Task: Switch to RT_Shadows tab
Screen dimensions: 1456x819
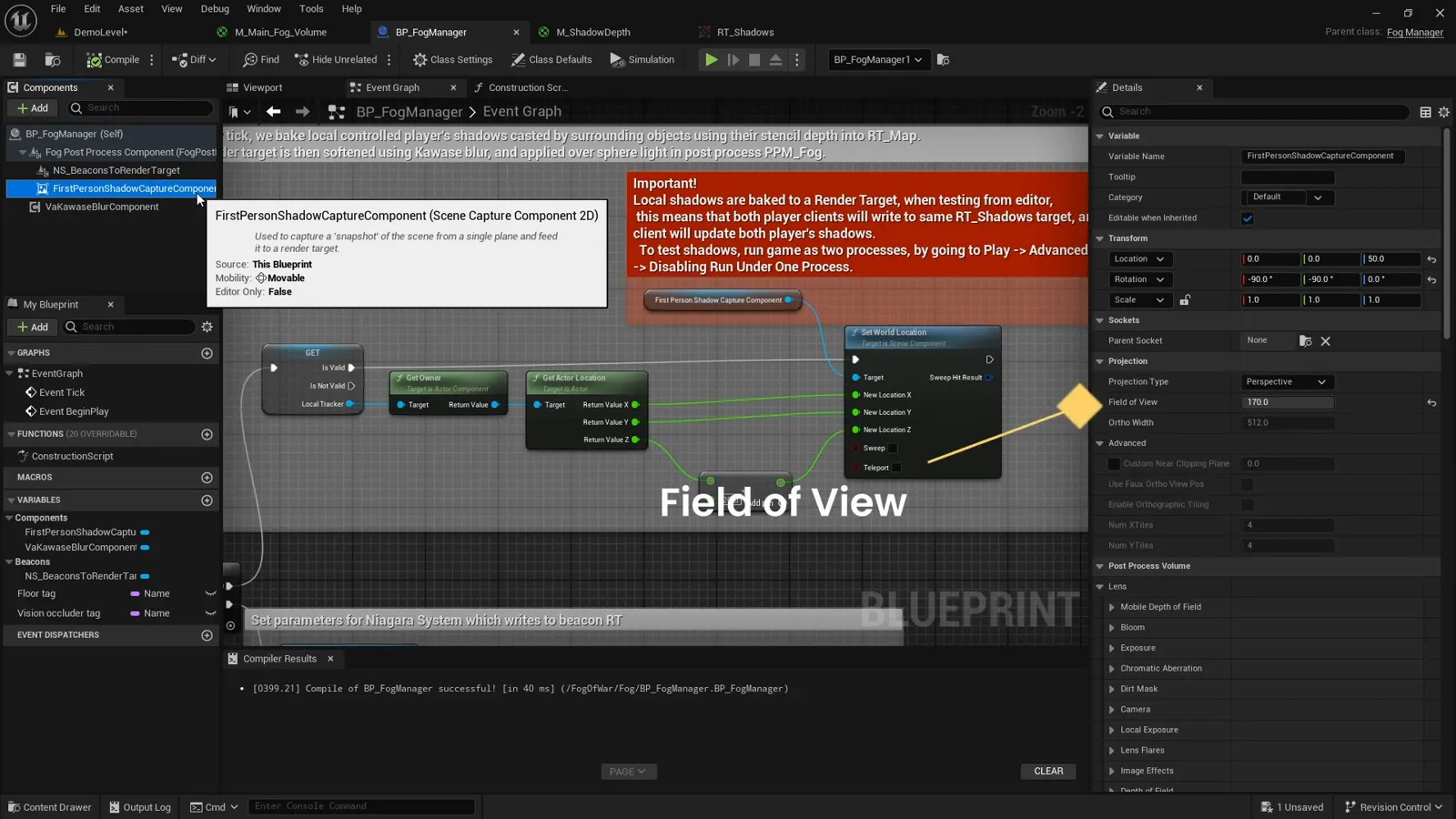Action: 744,32
